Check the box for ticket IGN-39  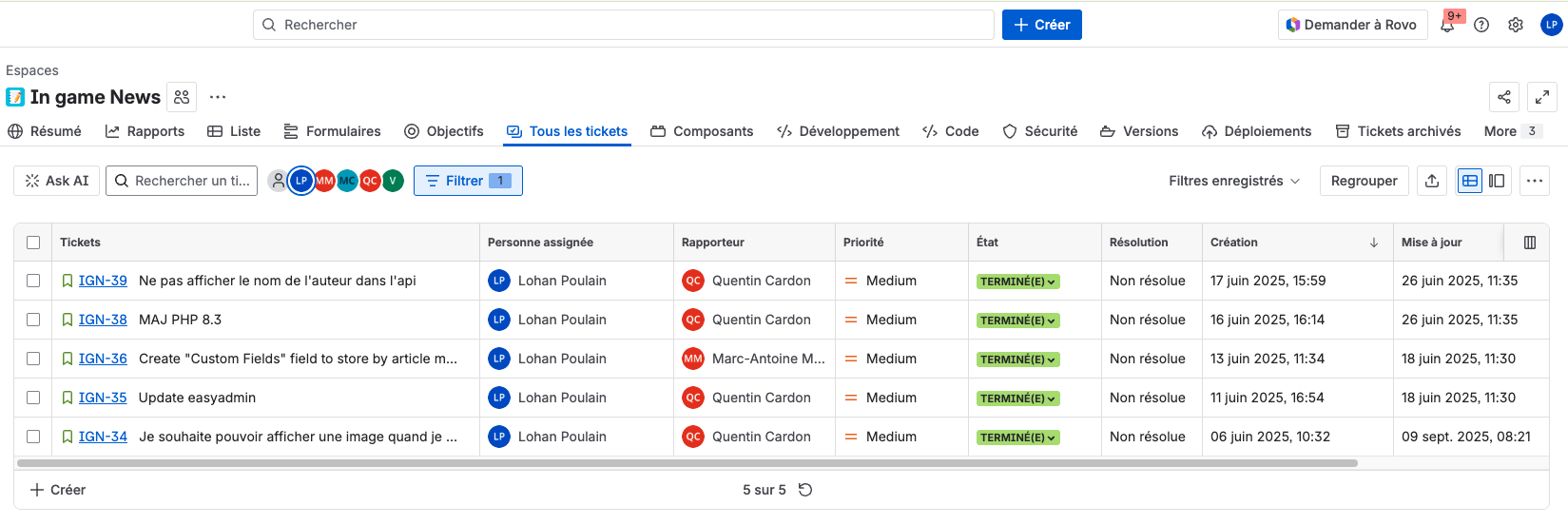pyautogui.click(x=33, y=281)
